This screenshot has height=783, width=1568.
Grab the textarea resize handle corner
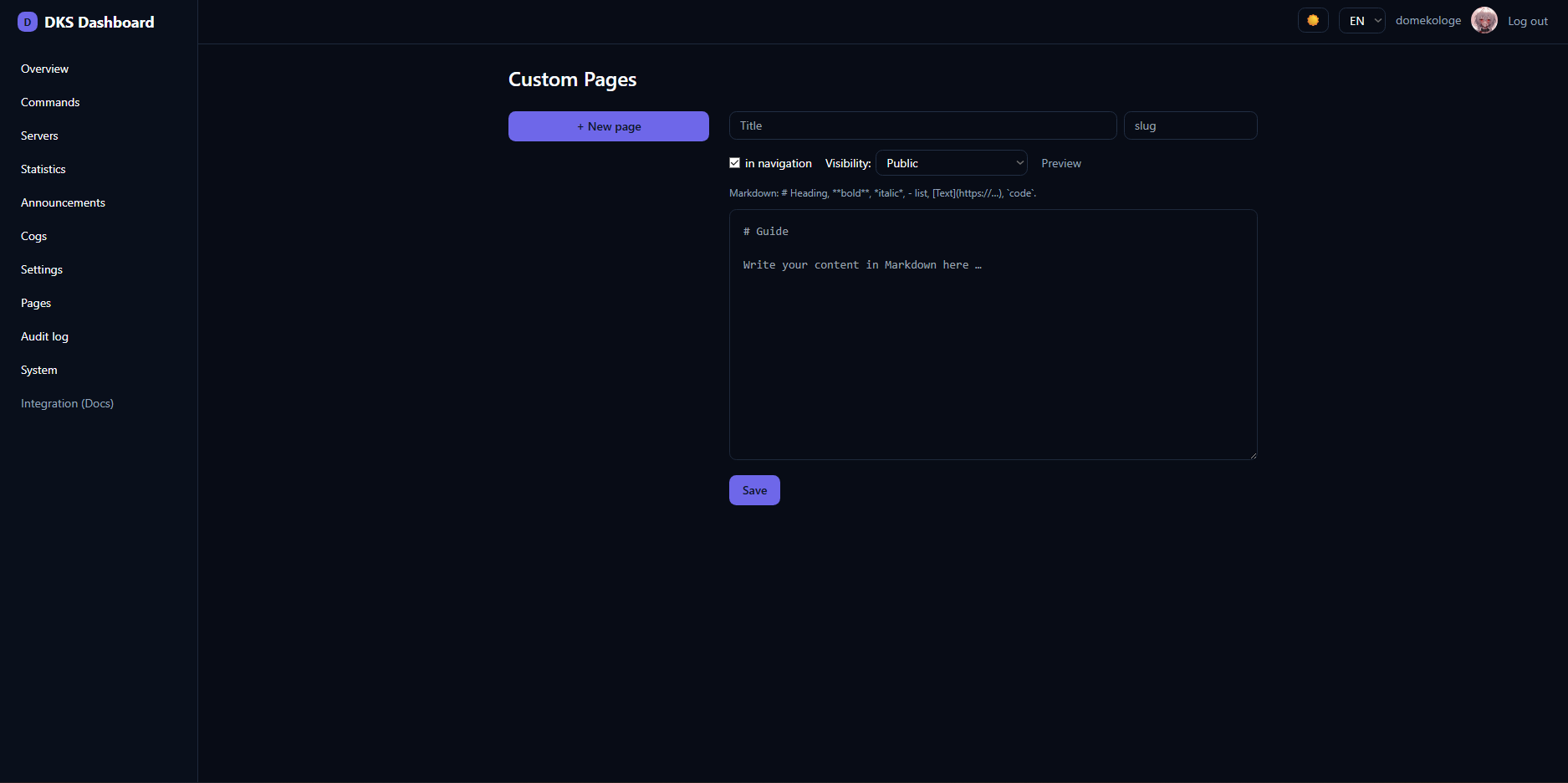pos(1253,455)
